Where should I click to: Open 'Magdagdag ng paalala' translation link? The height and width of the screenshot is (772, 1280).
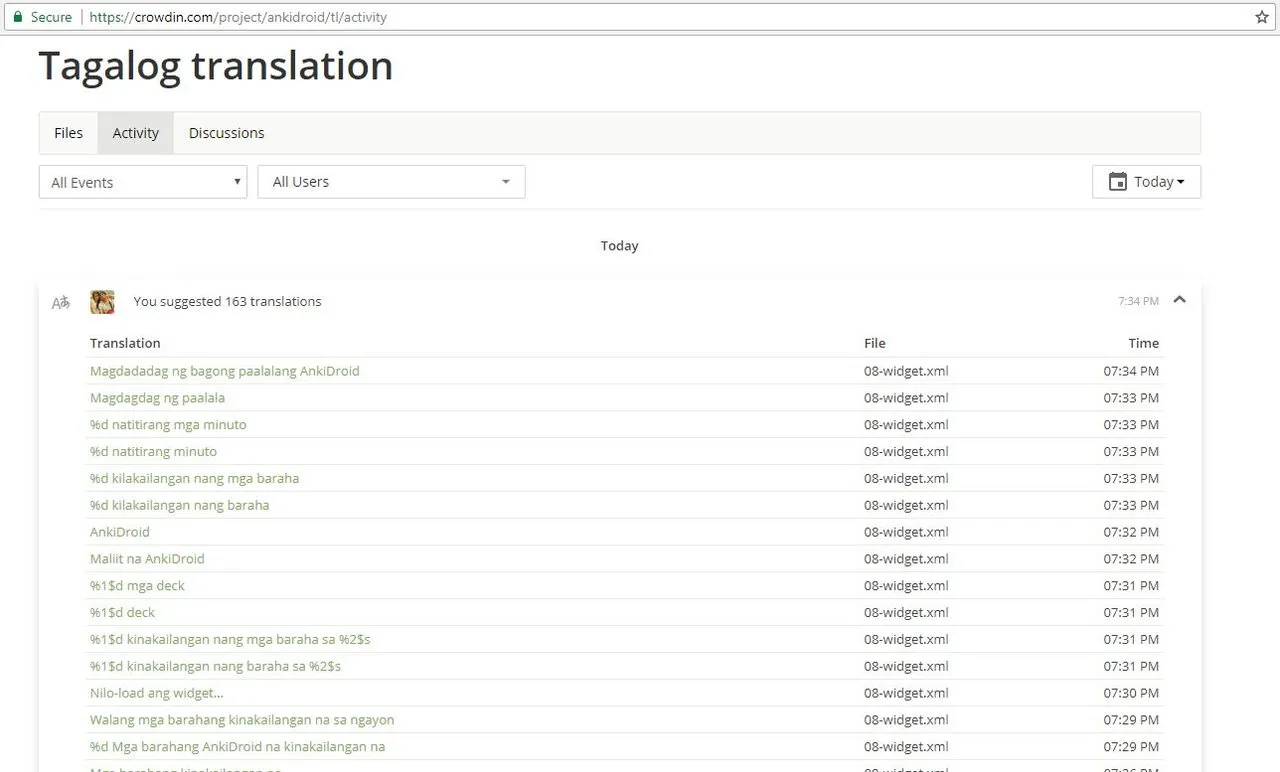coord(157,398)
